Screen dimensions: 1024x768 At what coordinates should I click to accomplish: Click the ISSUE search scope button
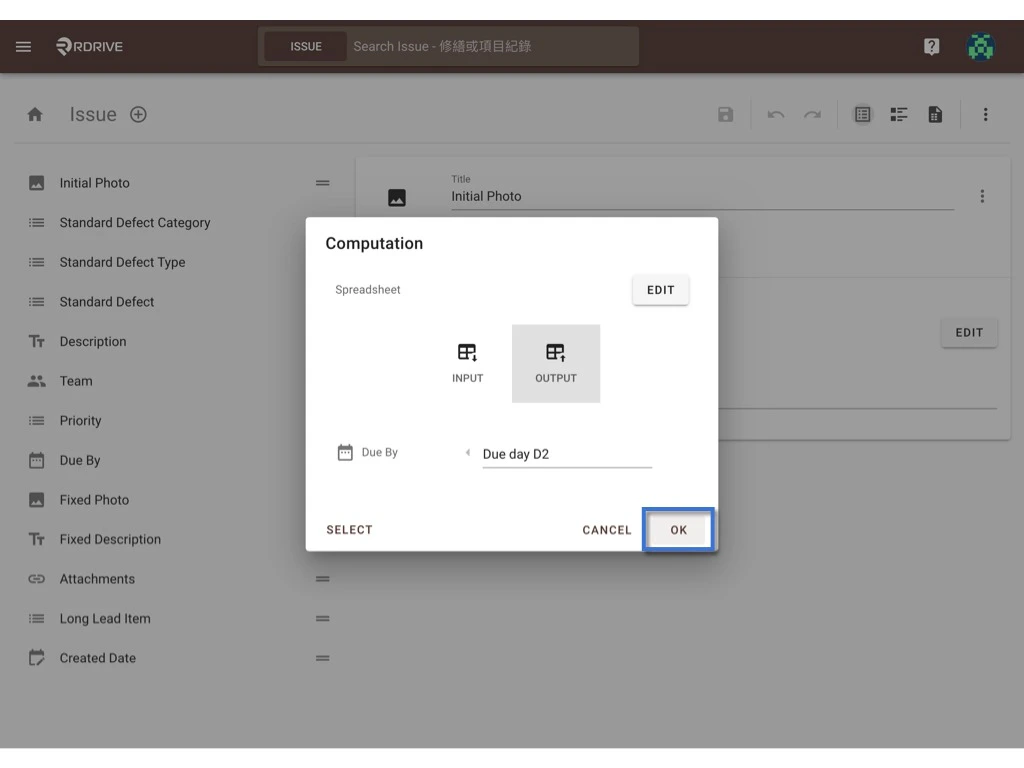(x=306, y=46)
